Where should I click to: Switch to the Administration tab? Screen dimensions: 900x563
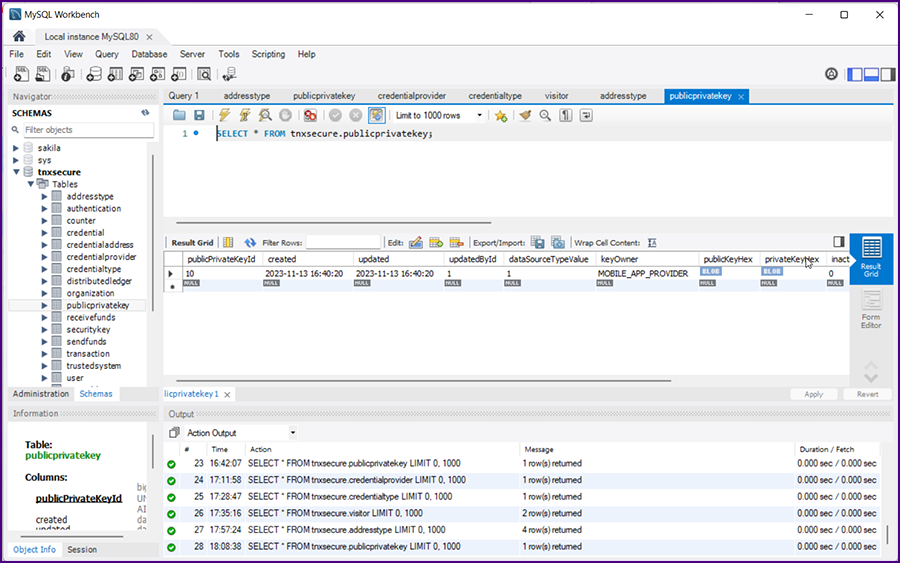click(x=41, y=394)
